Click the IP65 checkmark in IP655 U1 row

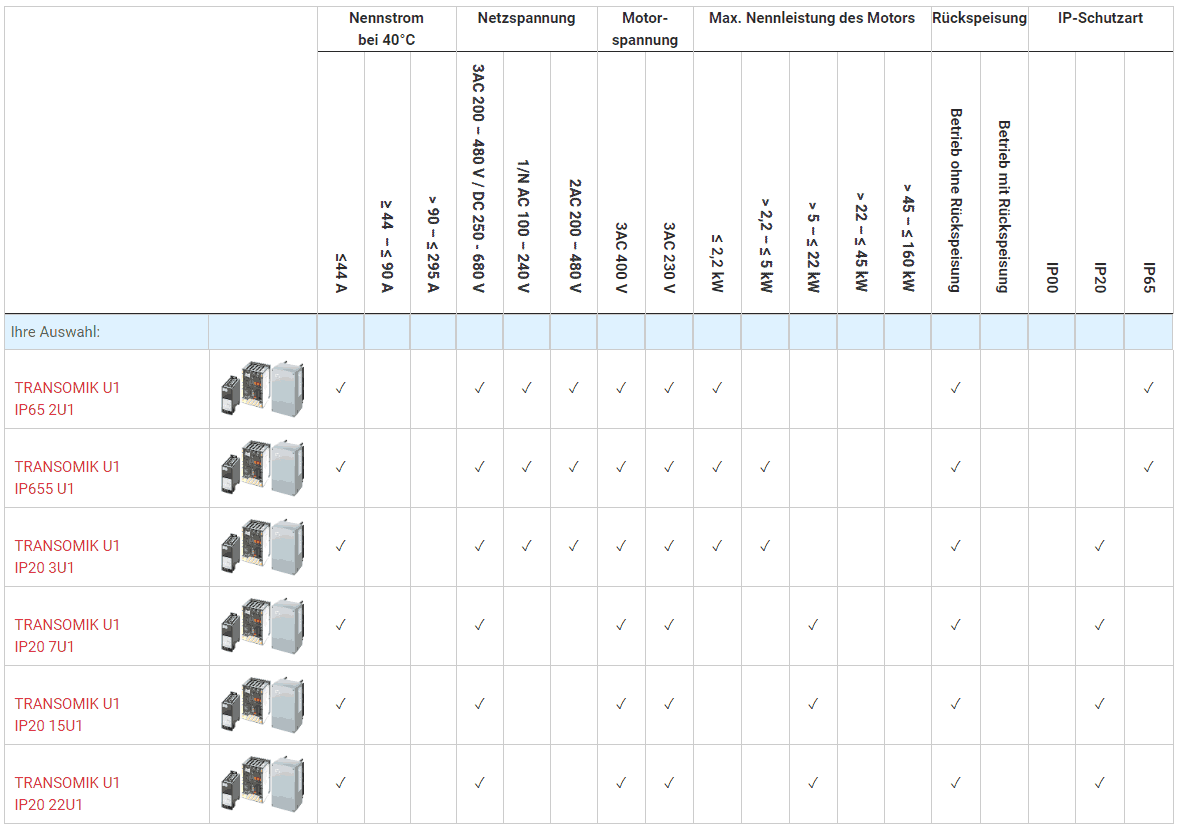[1149, 468]
